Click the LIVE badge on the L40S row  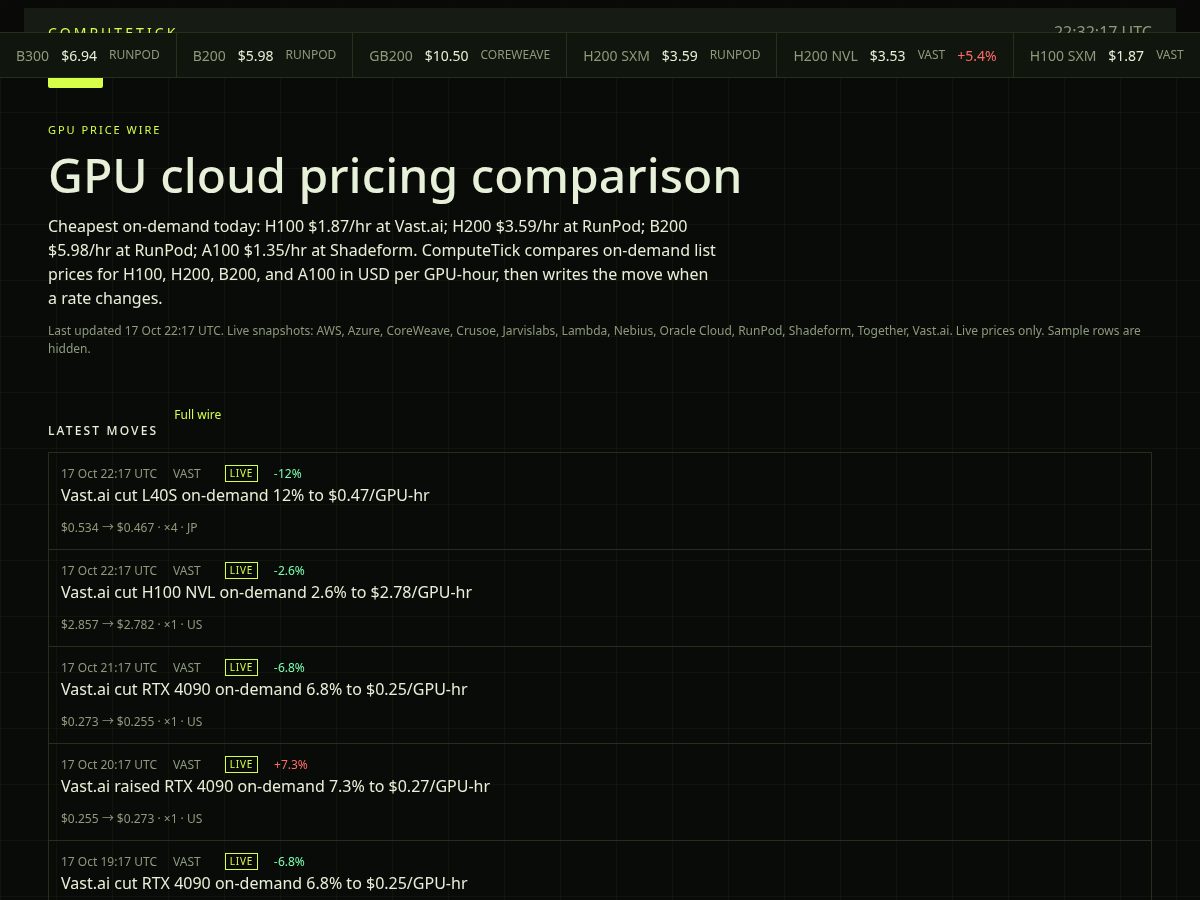point(241,473)
